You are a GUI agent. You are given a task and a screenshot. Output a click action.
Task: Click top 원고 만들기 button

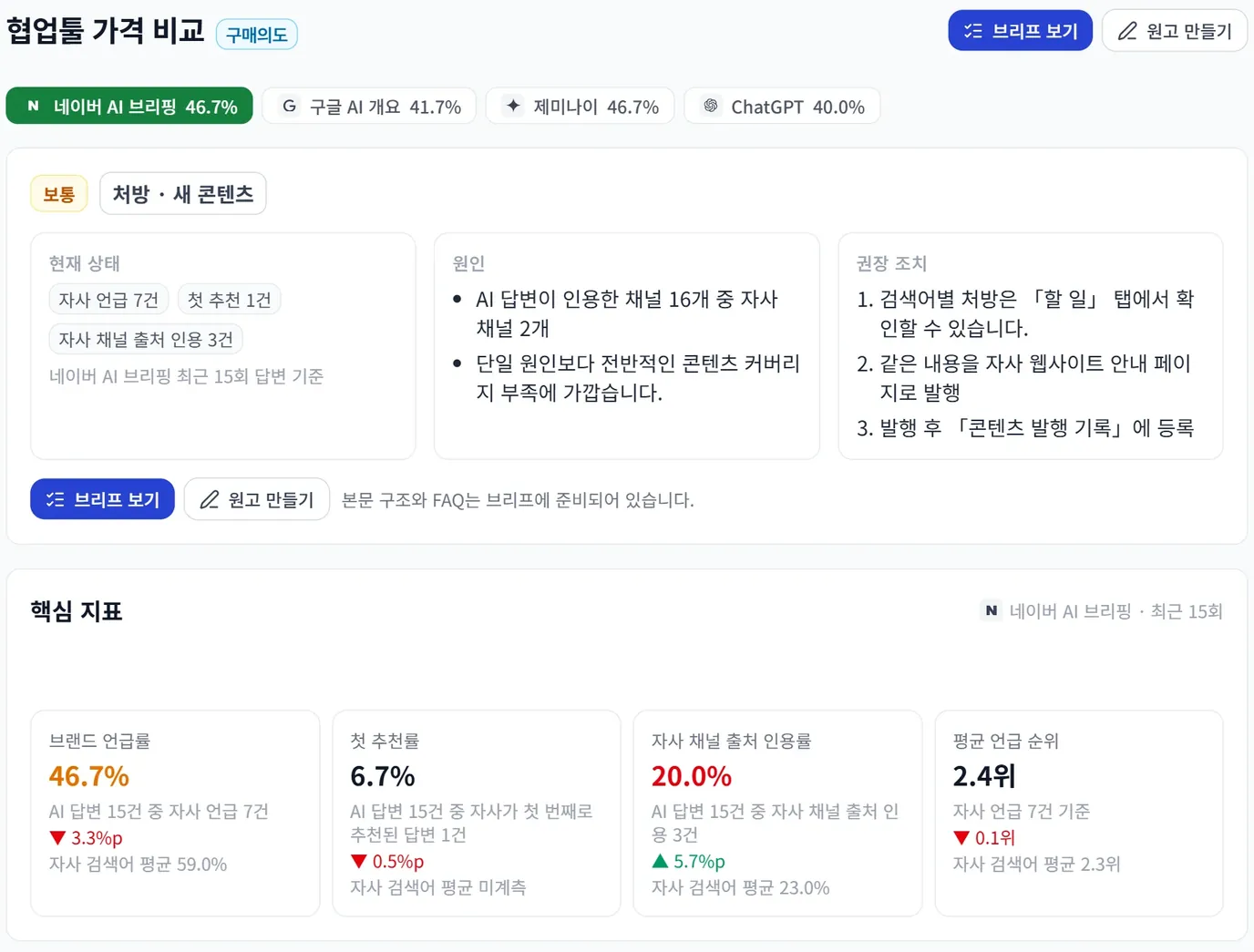[x=1175, y=31]
